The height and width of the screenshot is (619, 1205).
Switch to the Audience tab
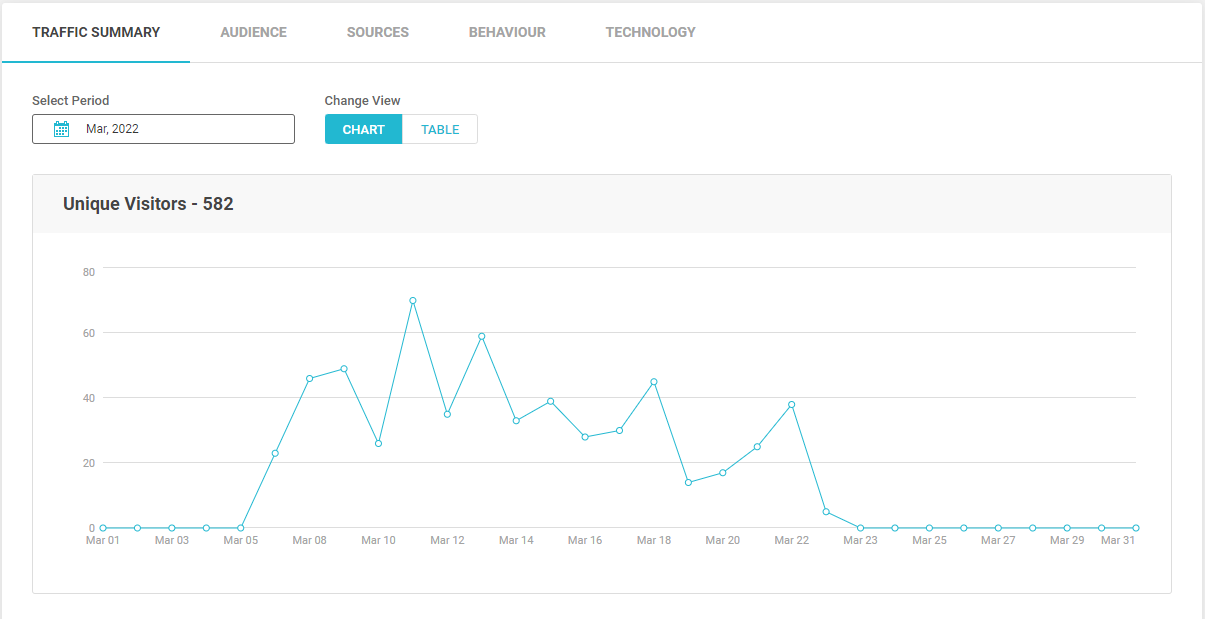point(254,32)
